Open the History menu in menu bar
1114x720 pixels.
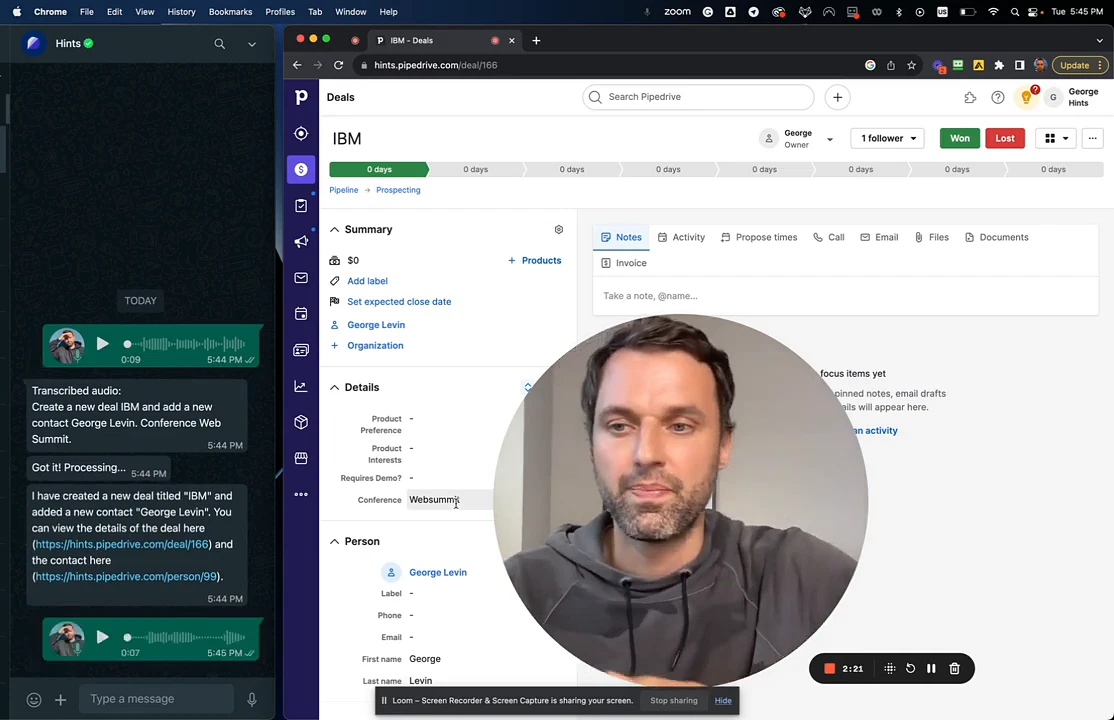[x=181, y=12]
